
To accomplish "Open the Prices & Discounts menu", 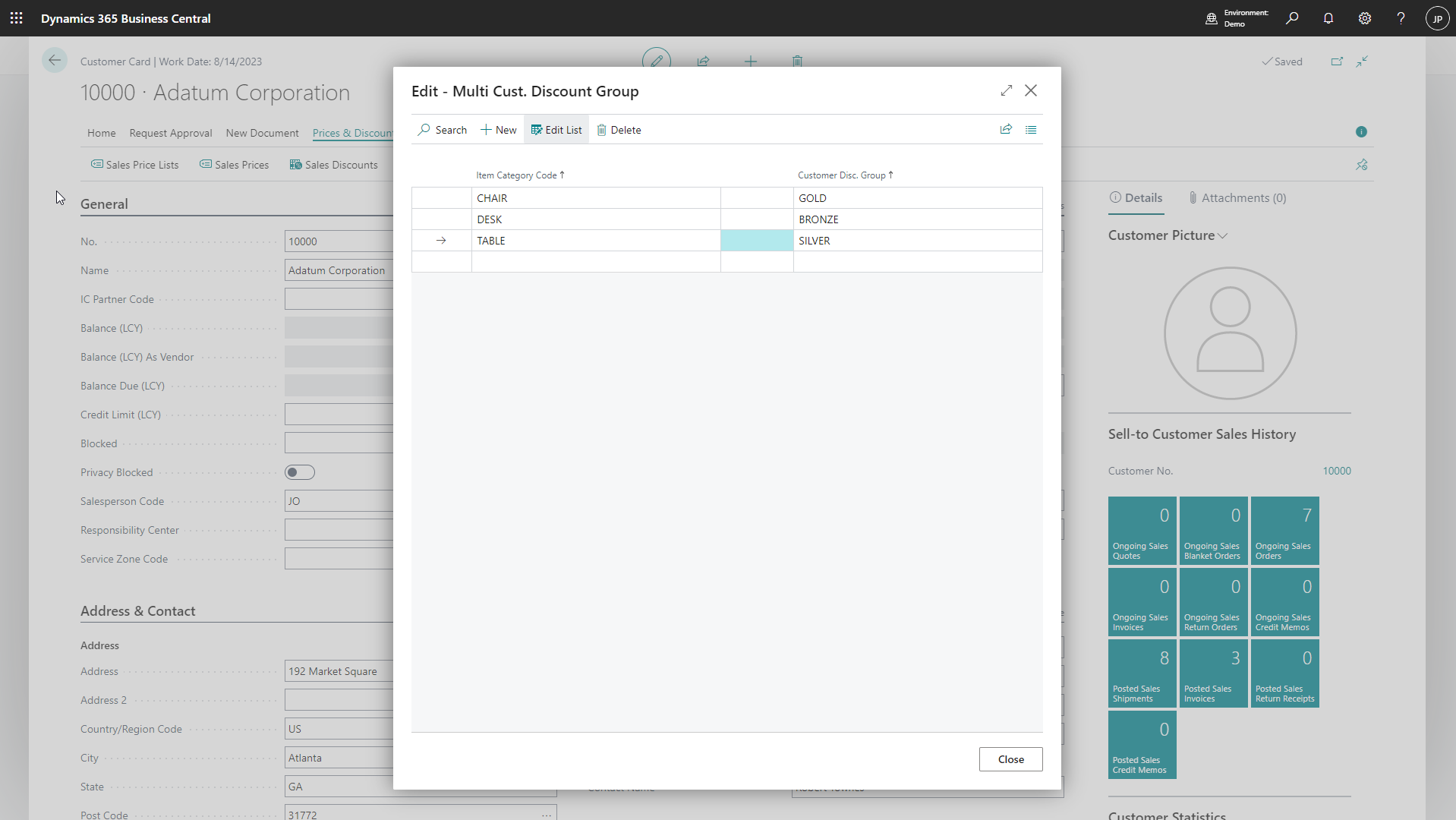I will coord(352,133).
